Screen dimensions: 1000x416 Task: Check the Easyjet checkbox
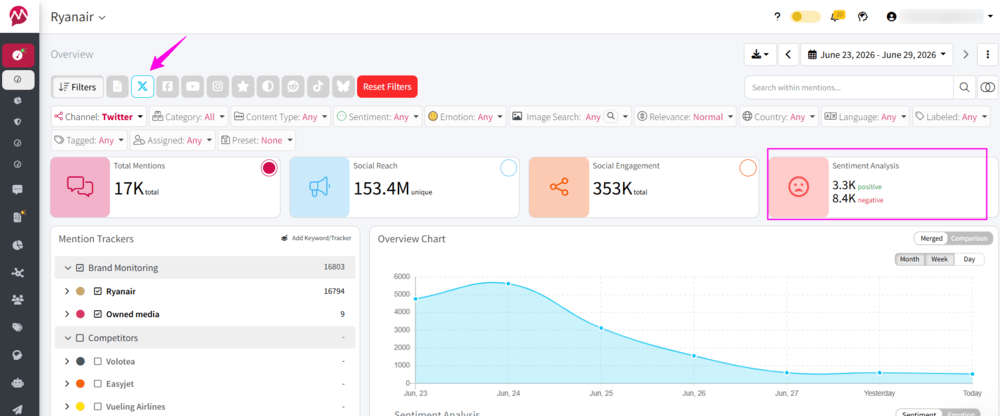coord(98,384)
